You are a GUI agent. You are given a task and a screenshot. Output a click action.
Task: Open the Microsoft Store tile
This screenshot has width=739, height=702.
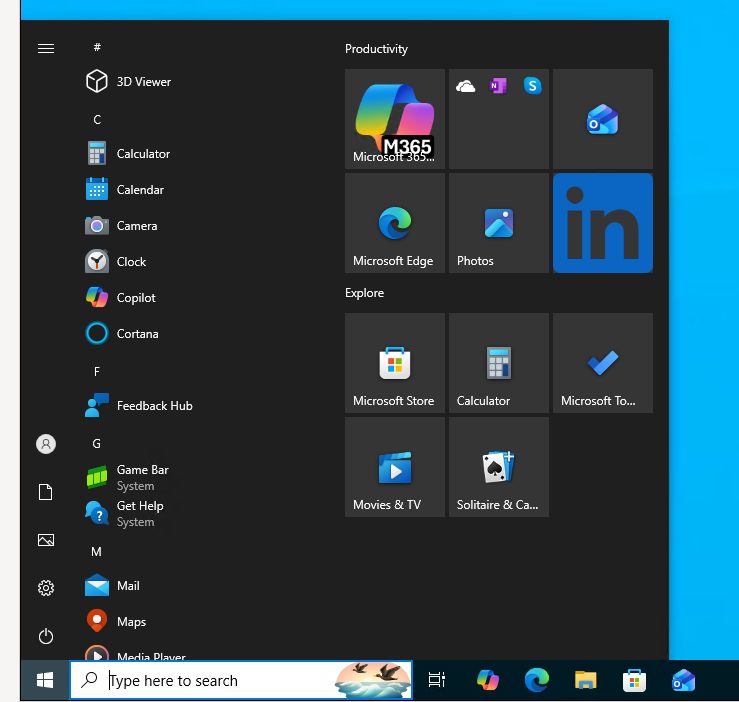point(395,363)
